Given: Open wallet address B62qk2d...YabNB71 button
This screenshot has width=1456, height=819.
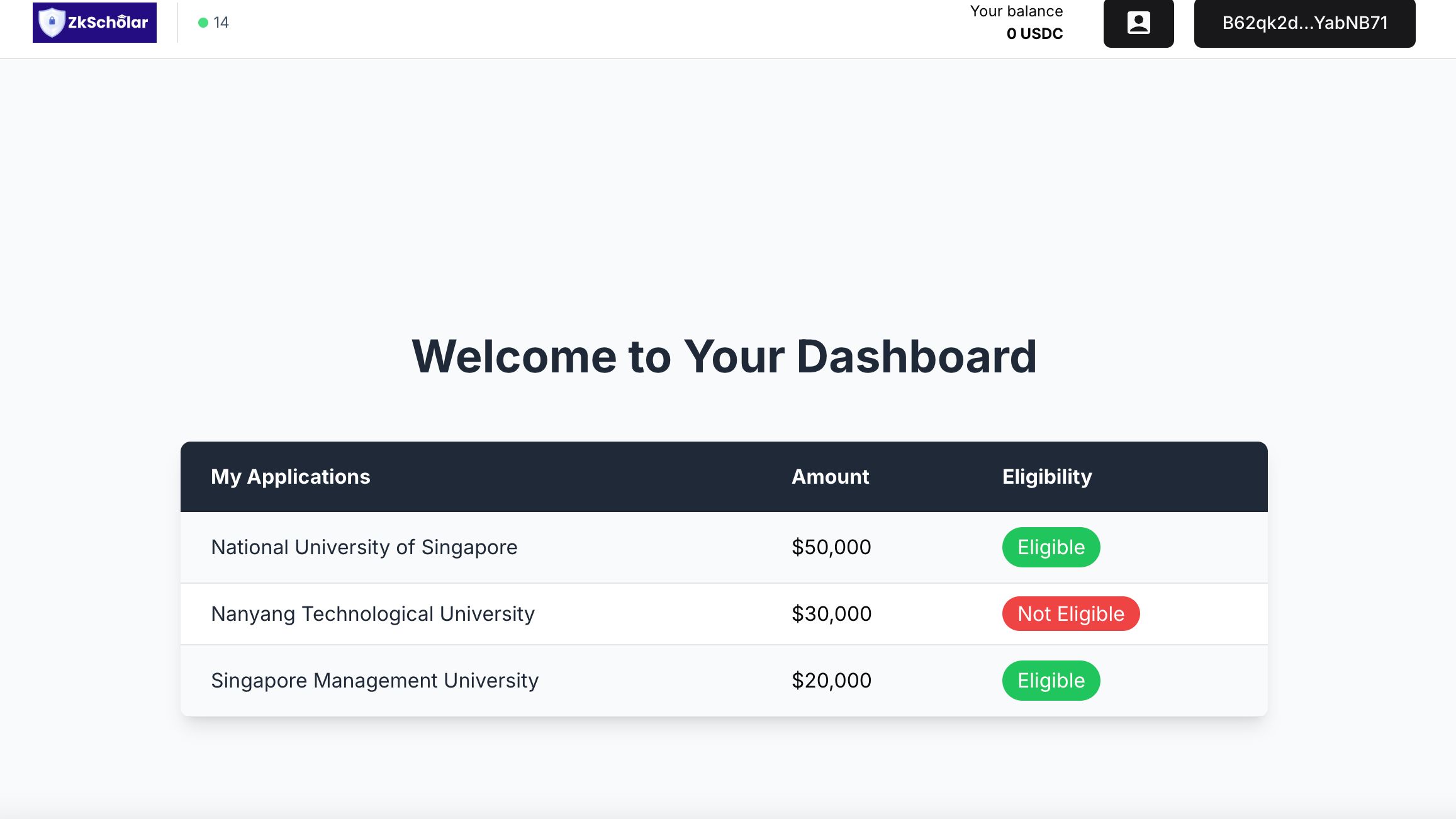Looking at the screenshot, I should coord(1304,23).
